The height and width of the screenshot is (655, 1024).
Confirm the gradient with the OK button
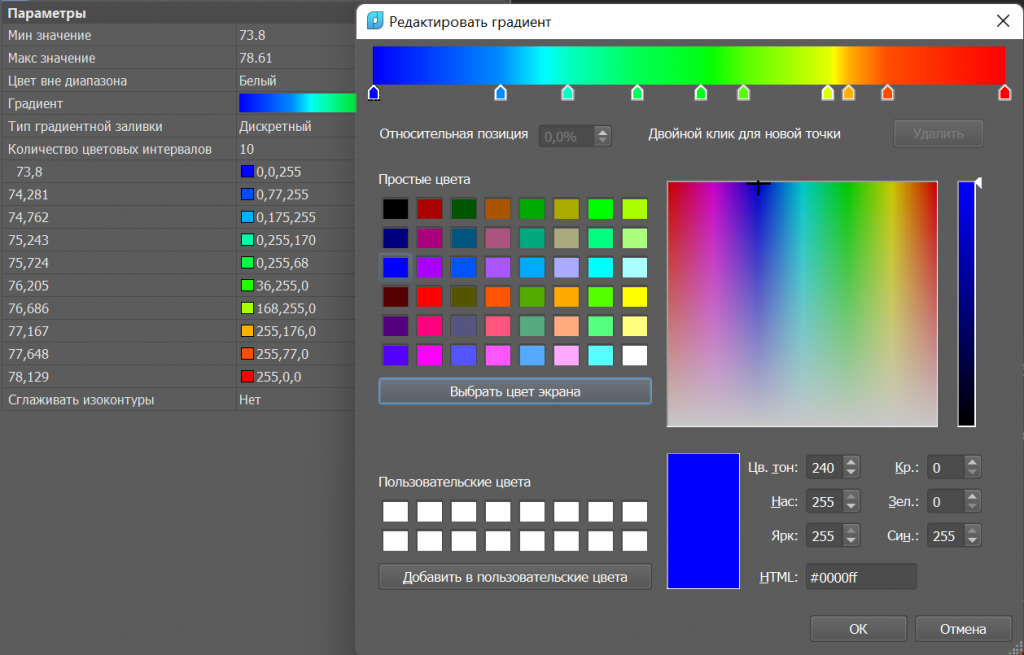(x=858, y=629)
